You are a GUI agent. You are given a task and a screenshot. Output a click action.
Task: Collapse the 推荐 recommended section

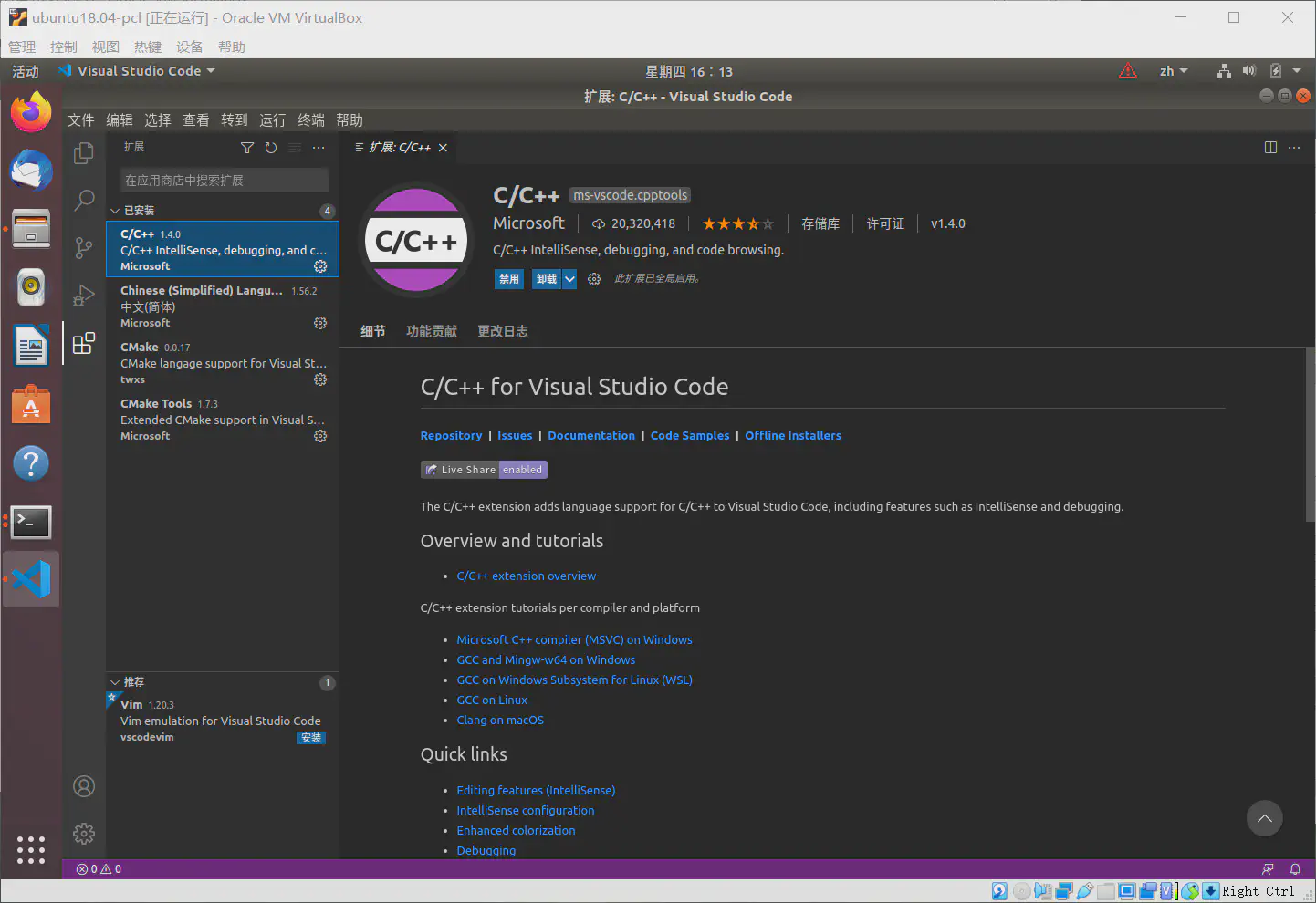pos(115,682)
